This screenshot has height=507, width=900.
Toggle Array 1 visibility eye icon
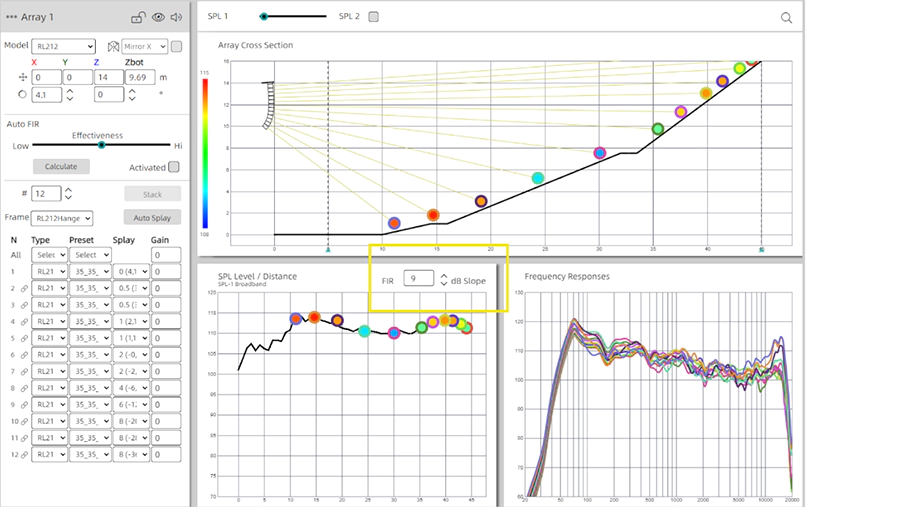tap(158, 17)
